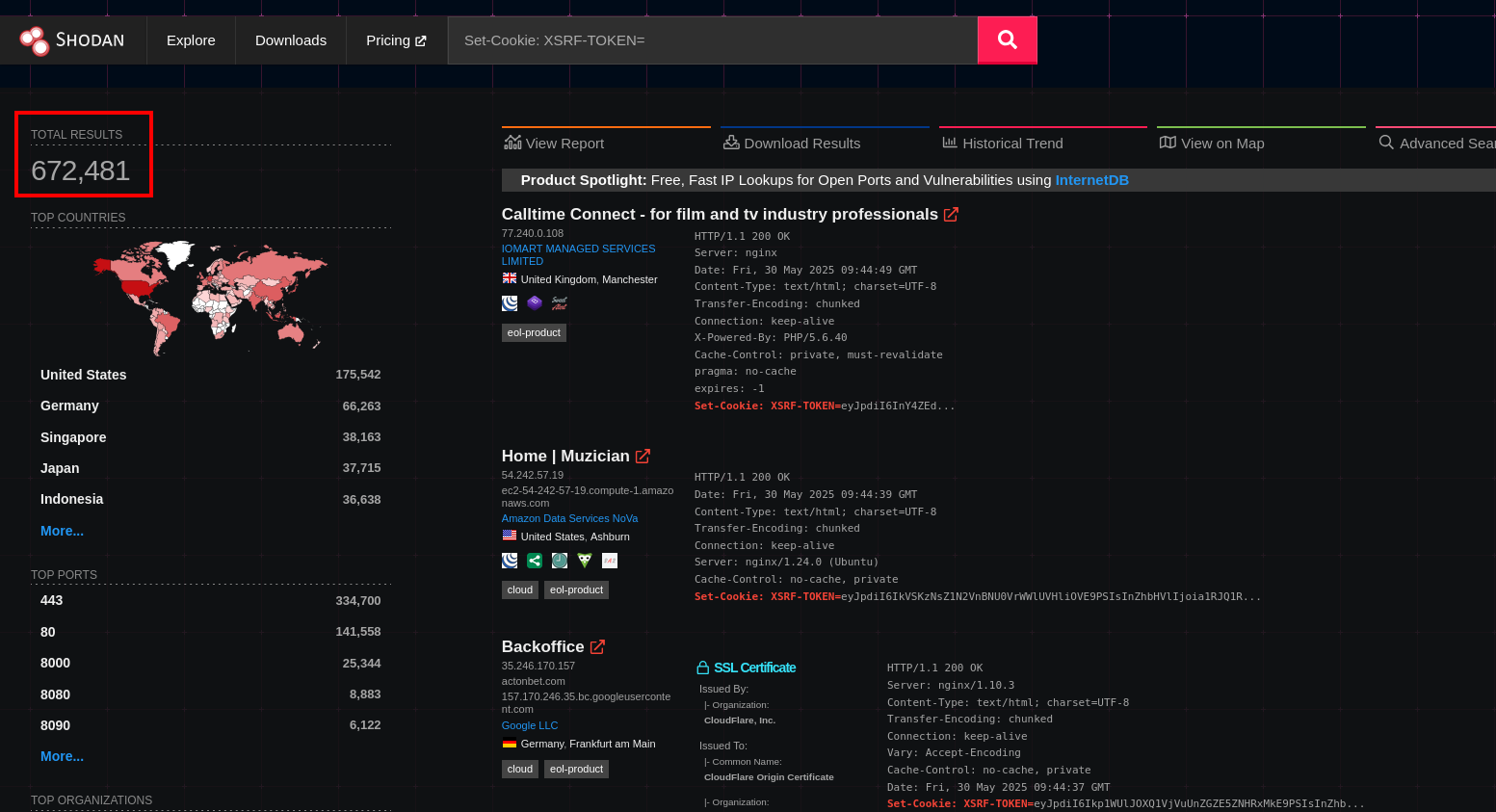Click the View Report chart icon
Viewport: 1496px width, 812px height.
(512, 143)
